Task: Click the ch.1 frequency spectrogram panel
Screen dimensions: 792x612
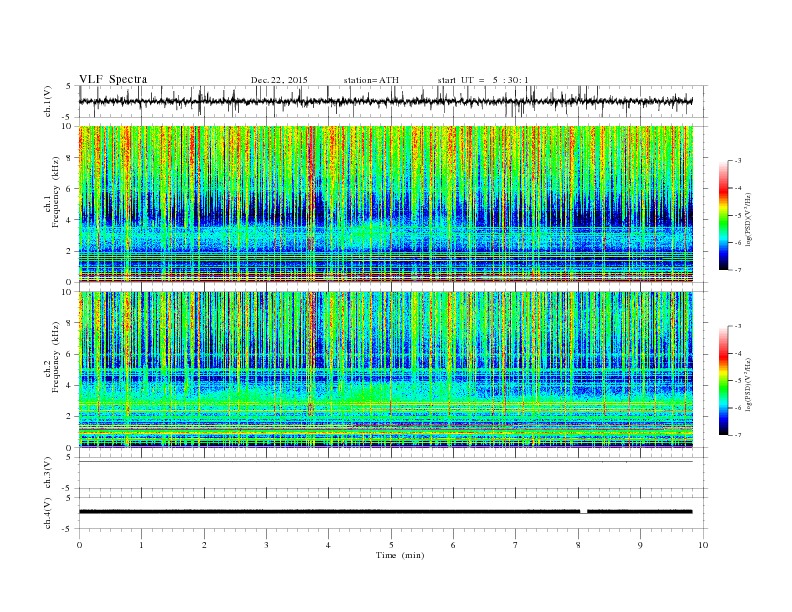Action: coord(386,204)
